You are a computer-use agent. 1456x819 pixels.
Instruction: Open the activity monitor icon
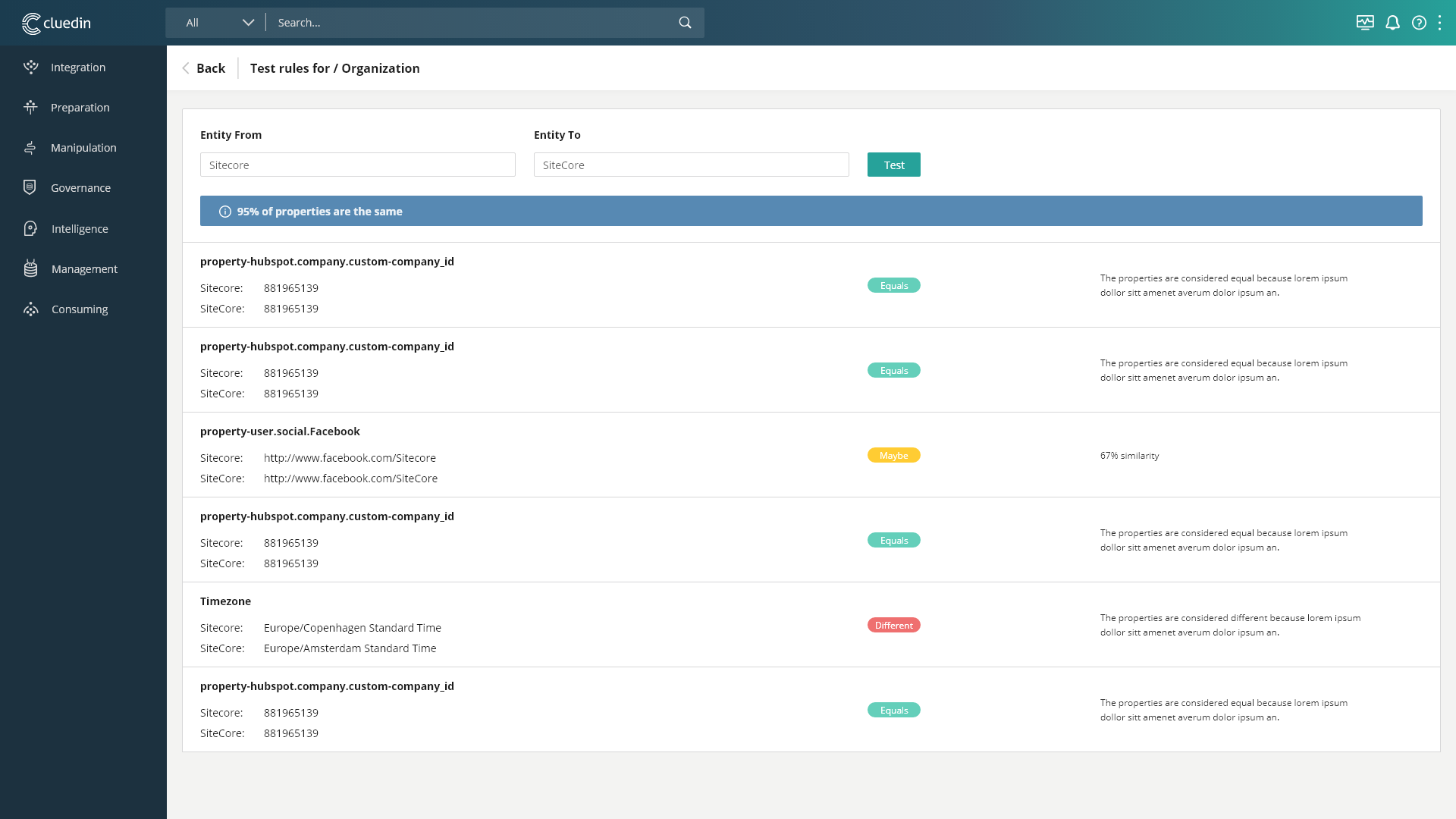coord(1365,23)
